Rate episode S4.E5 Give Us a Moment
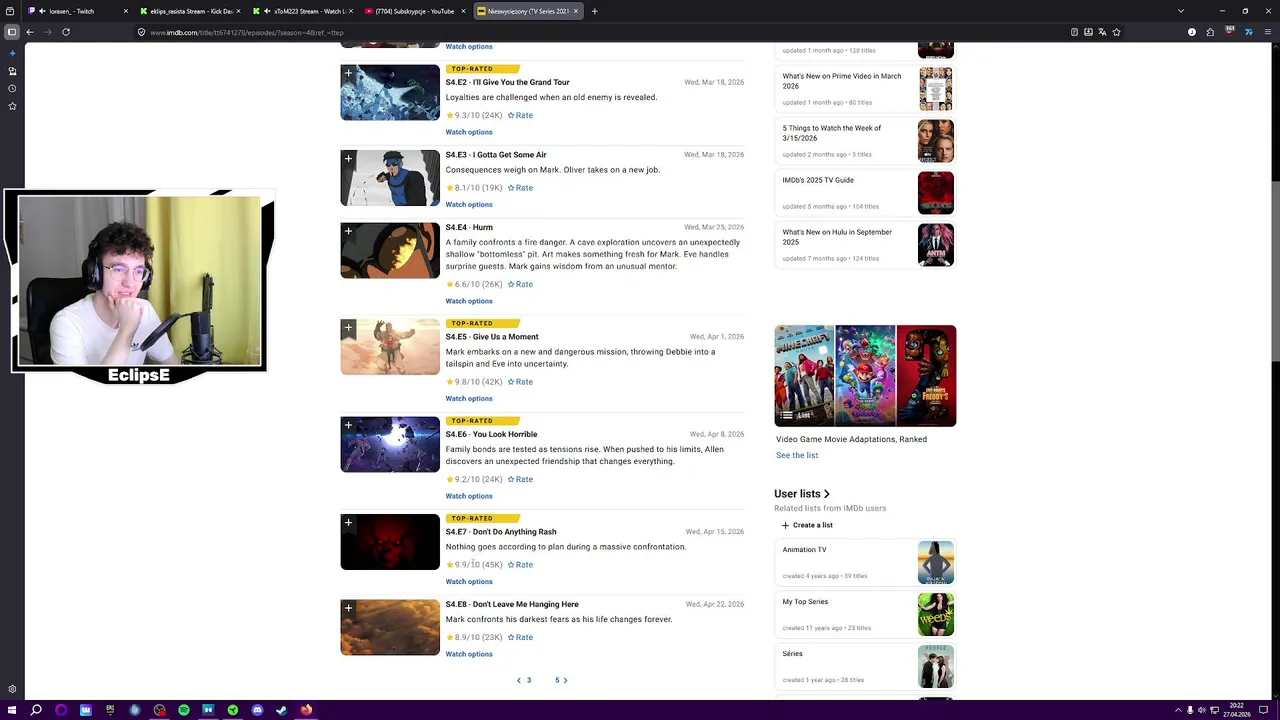The height and width of the screenshot is (720, 1280). (x=520, y=382)
